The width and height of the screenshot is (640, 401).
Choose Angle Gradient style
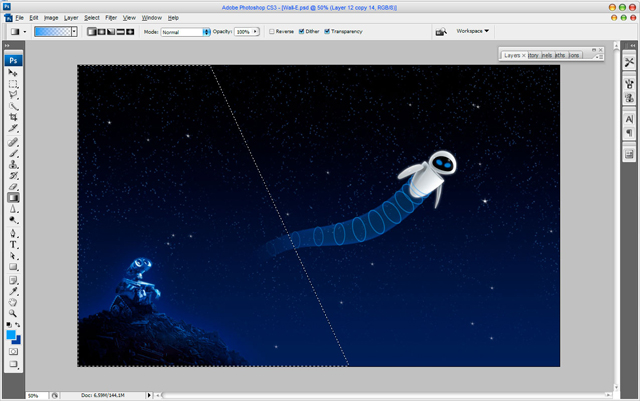pos(111,32)
